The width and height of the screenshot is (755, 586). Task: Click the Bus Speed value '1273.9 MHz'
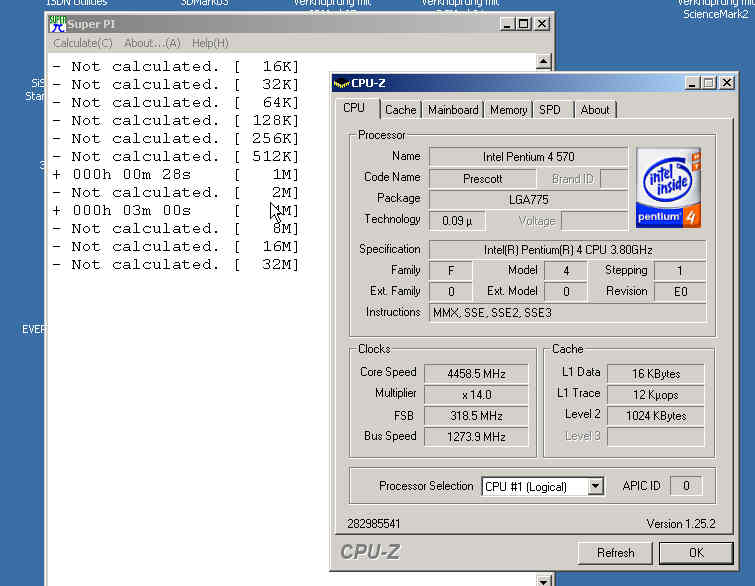click(x=476, y=437)
